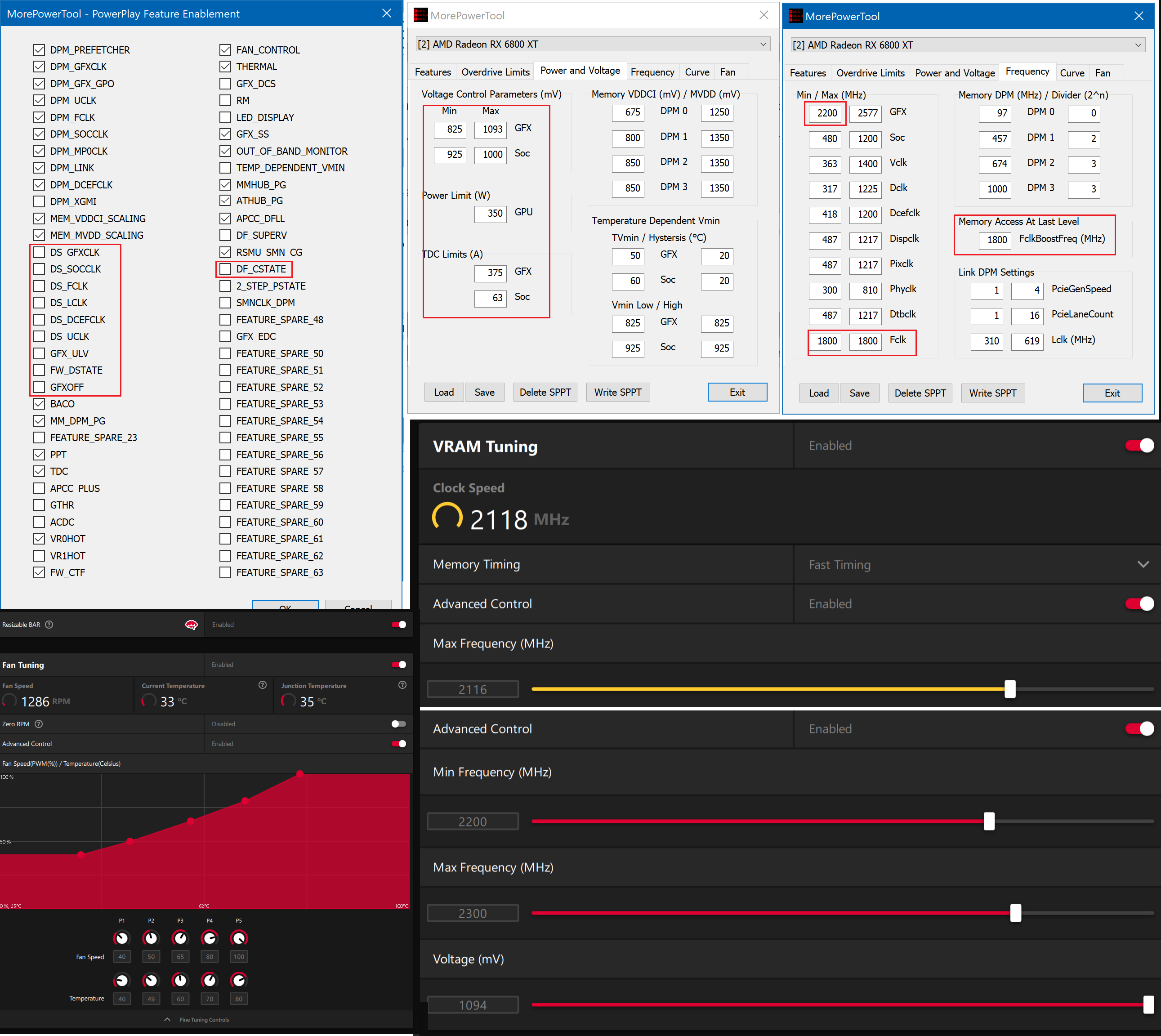The height and width of the screenshot is (1036, 1161).
Task: Click Delete SPPT in the Frequency window
Action: (x=920, y=393)
